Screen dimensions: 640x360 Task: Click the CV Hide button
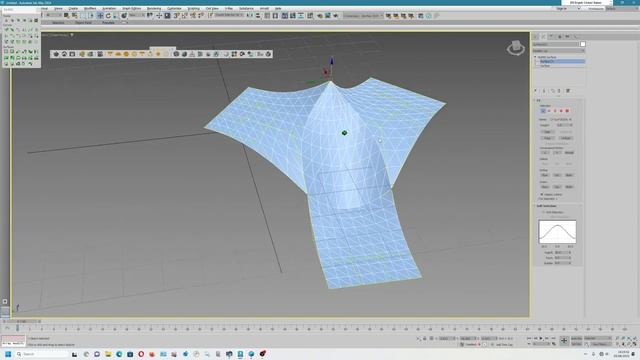click(x=547, y=132)
